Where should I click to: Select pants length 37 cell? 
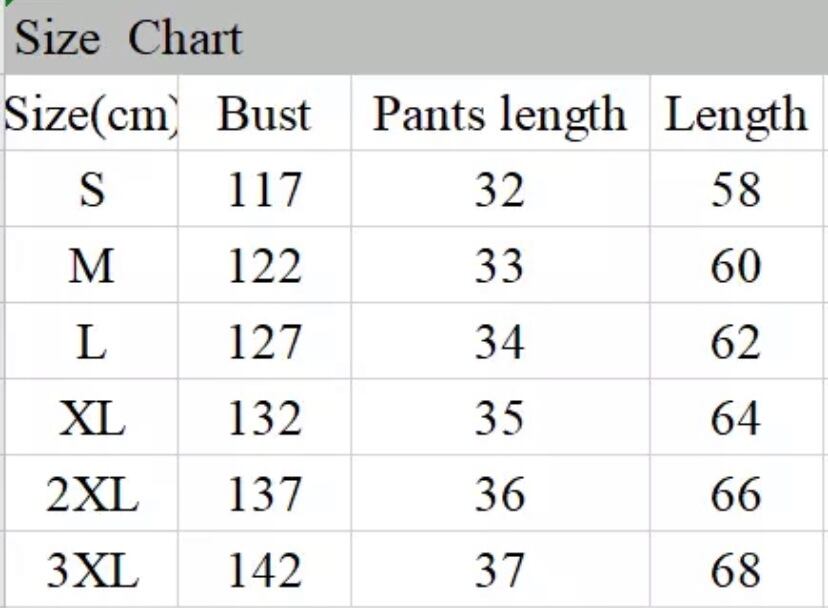(499, 570)
